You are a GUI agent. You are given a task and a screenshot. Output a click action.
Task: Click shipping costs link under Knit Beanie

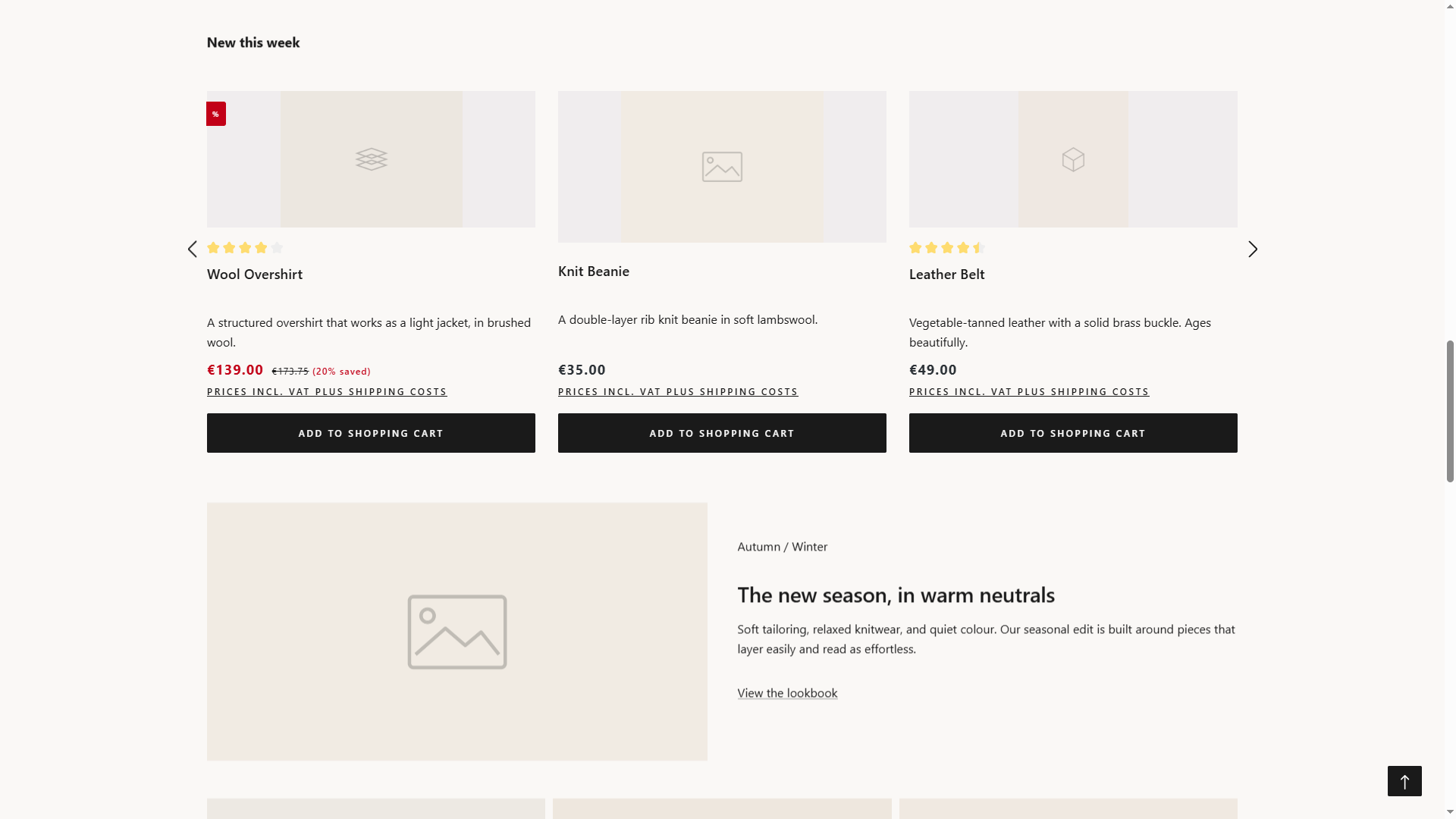pyautogui.click(x=678, y=392)
